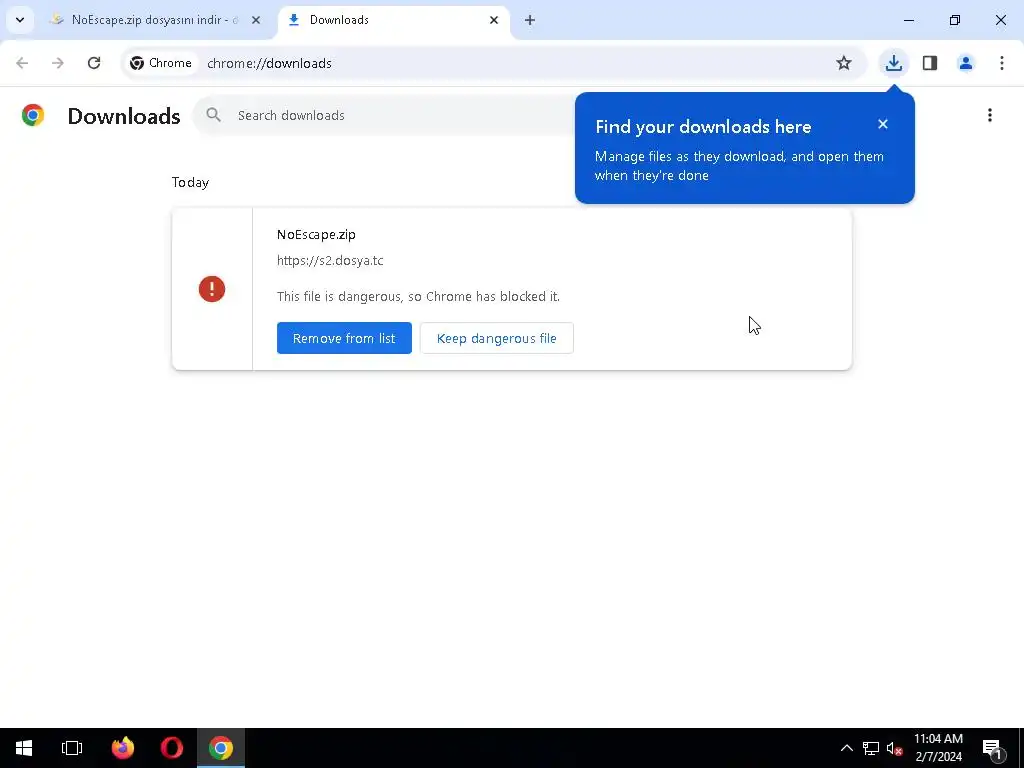Open Chrome's three-dot main menu
The width and height of the screenshot is (1024, 768).
[1002, 63]
